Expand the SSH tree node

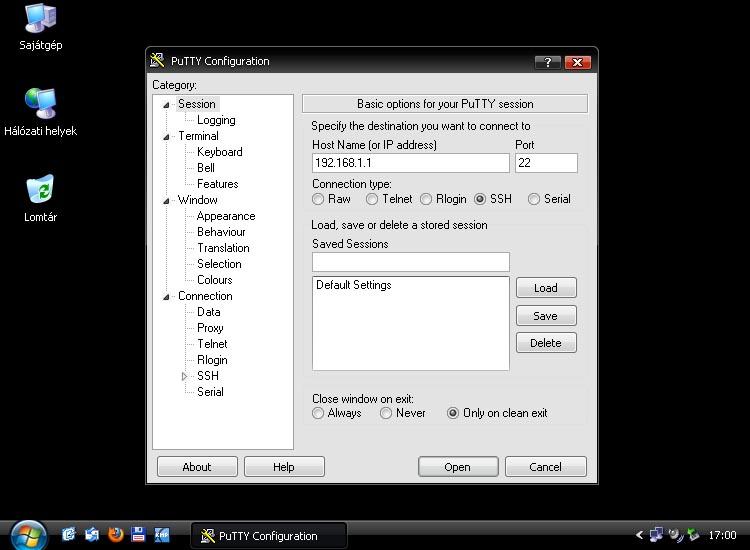(x=184, y=376)
